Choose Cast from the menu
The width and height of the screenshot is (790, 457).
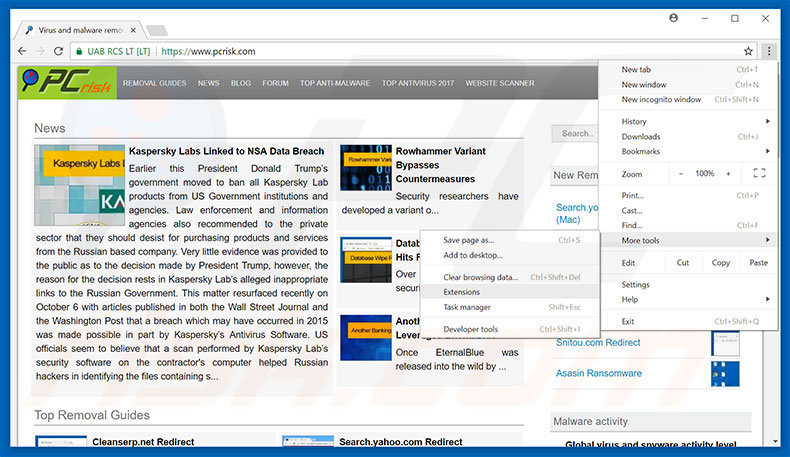pyautogui.click(x=688, y=211)
